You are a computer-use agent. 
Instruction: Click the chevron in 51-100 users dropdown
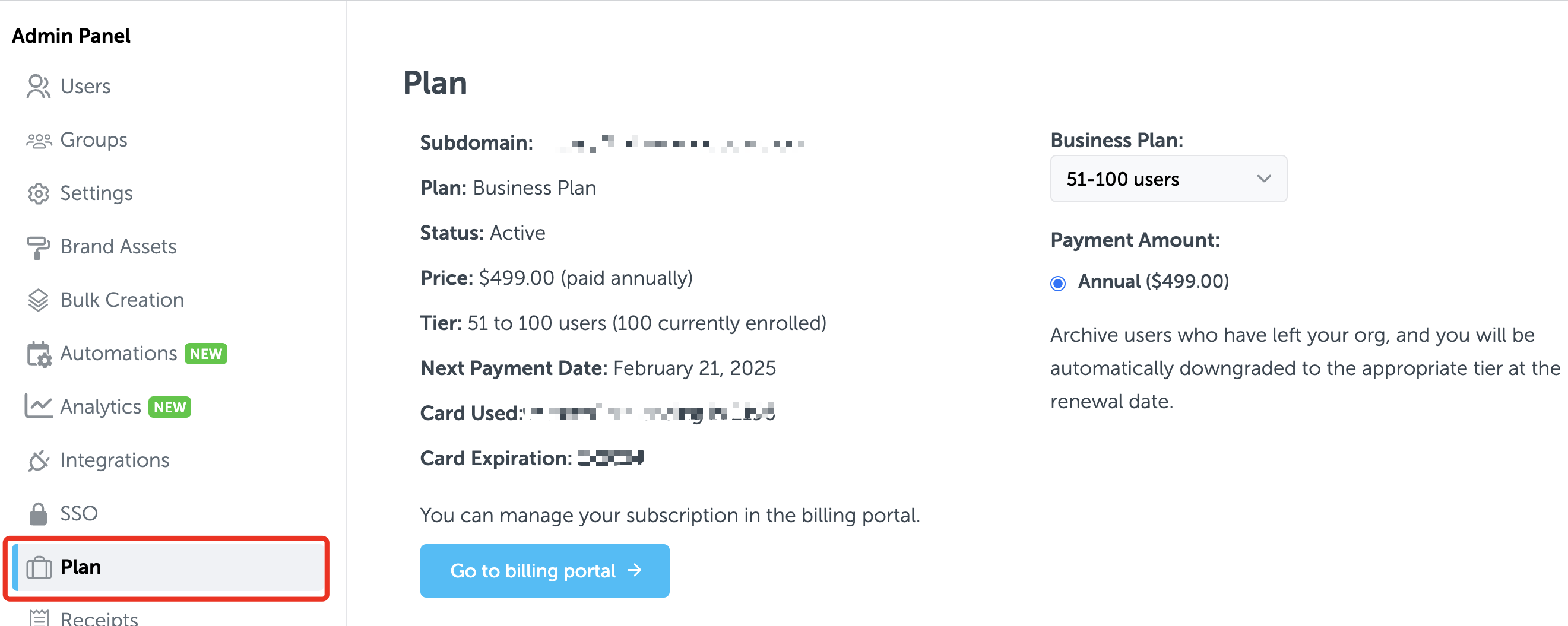point(1263,179)
